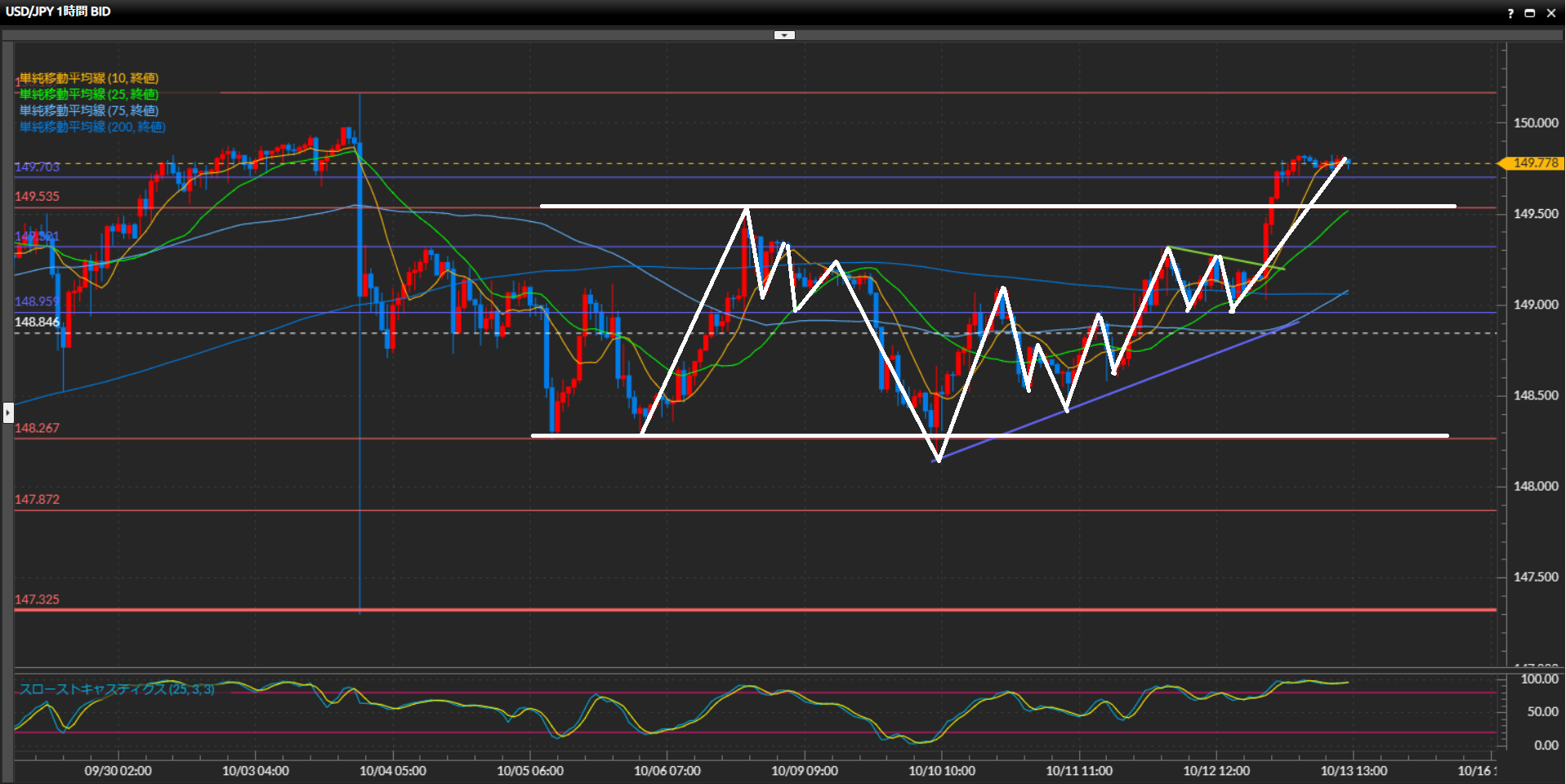This screenshot has width=1566, height=784.
Task: Select the 148.267 support line label
Action: (x=37, y=428)
